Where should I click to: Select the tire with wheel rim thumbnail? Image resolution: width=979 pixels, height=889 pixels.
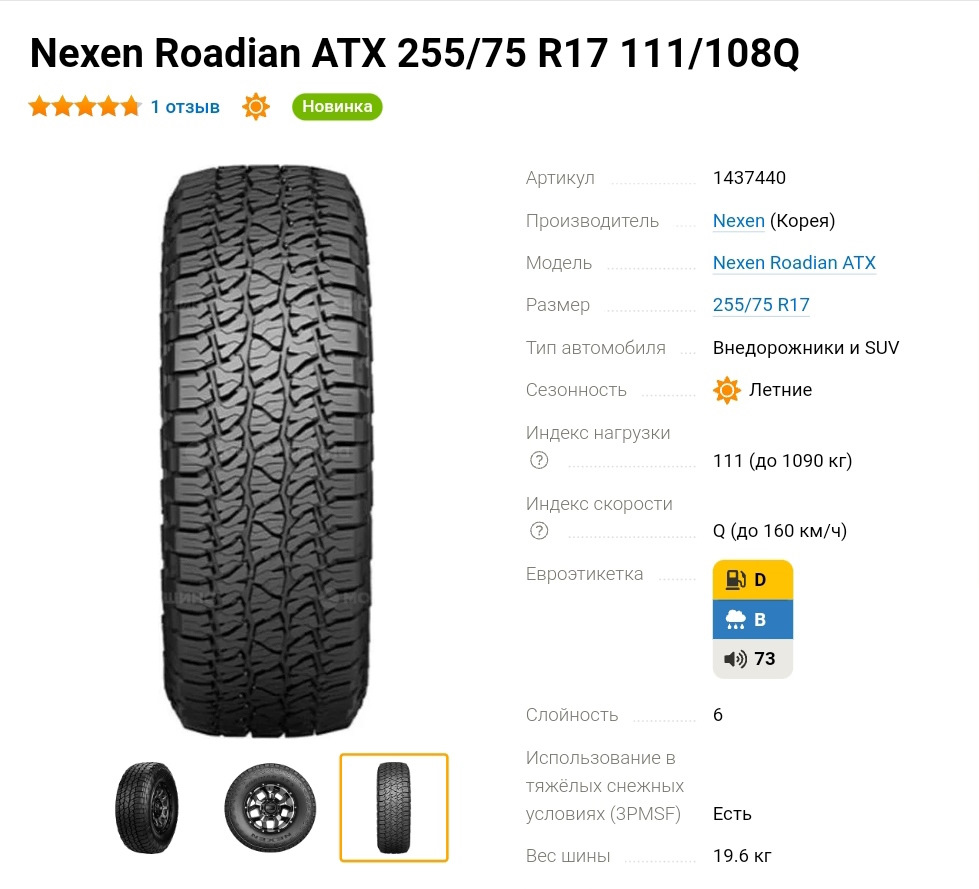(270, 807)
